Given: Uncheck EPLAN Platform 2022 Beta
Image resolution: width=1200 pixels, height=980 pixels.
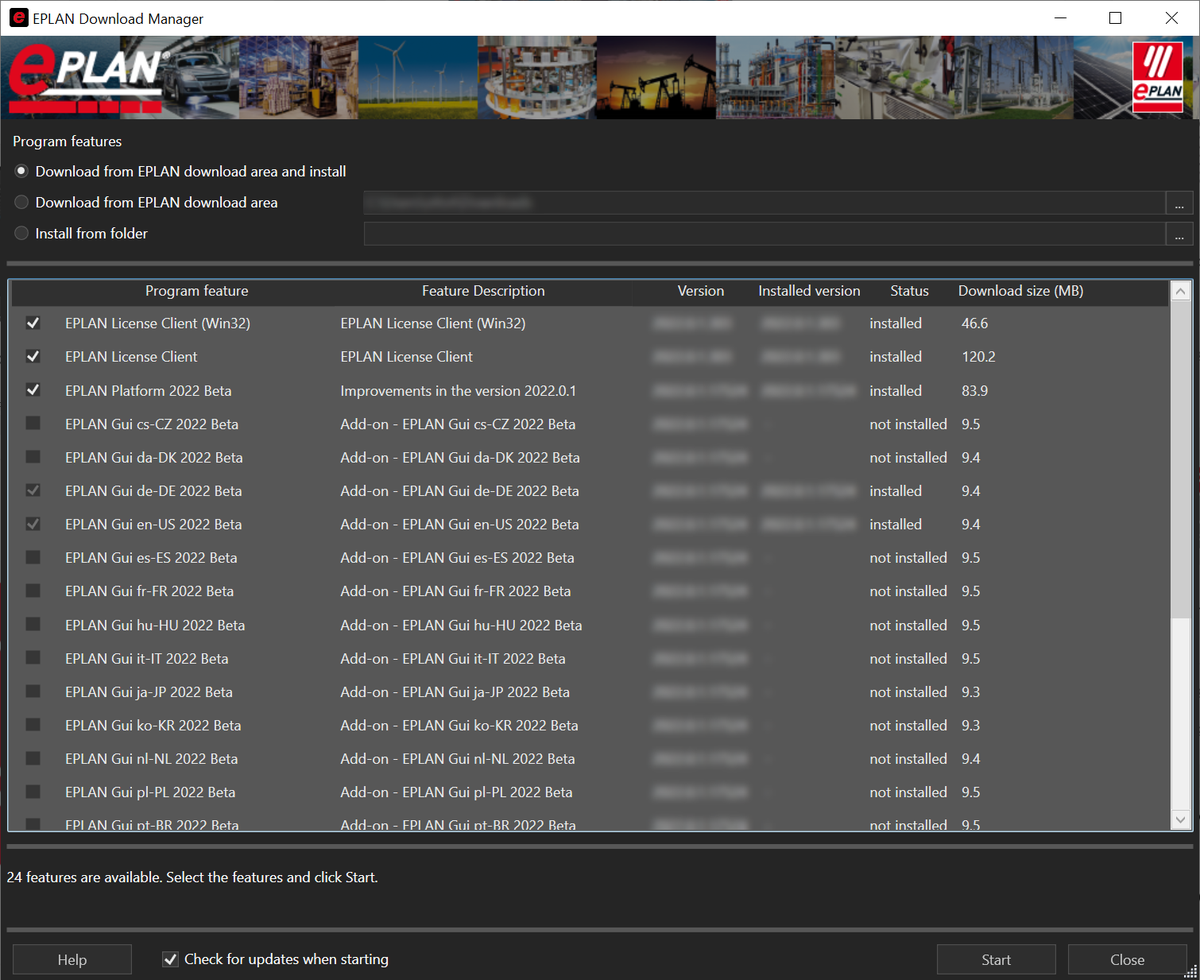Looking at the screenshot, I should coord(33,390).
